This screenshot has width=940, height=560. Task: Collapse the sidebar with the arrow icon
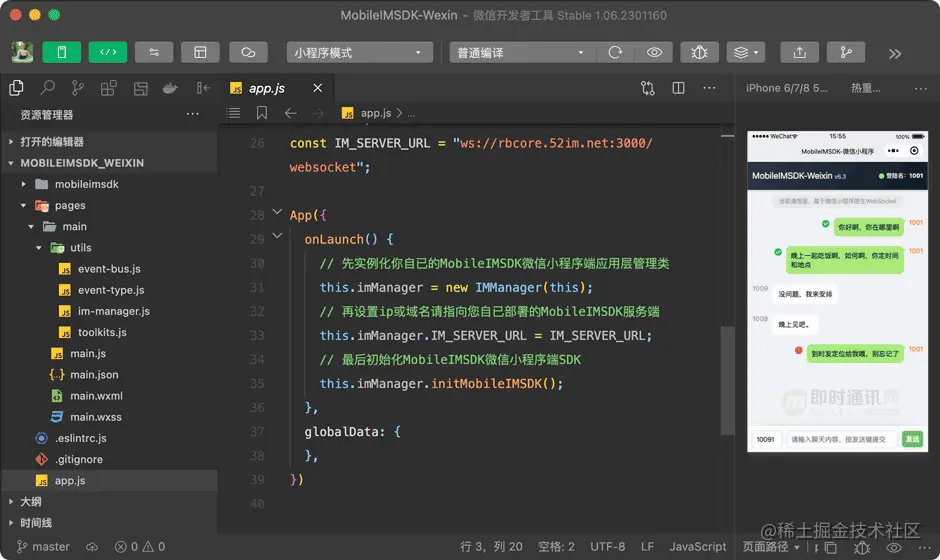click(203, 88)
